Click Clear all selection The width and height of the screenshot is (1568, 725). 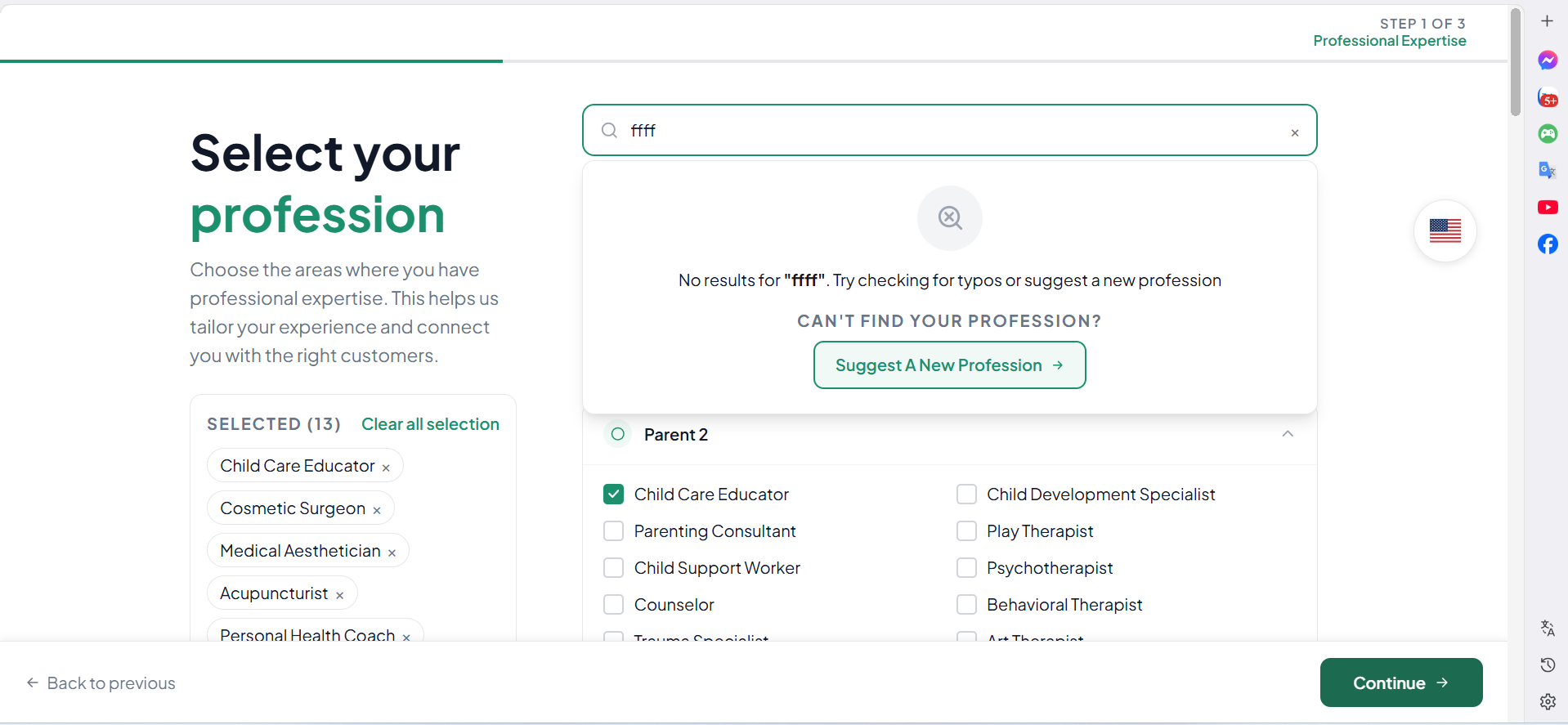click(x=430, y=423)
